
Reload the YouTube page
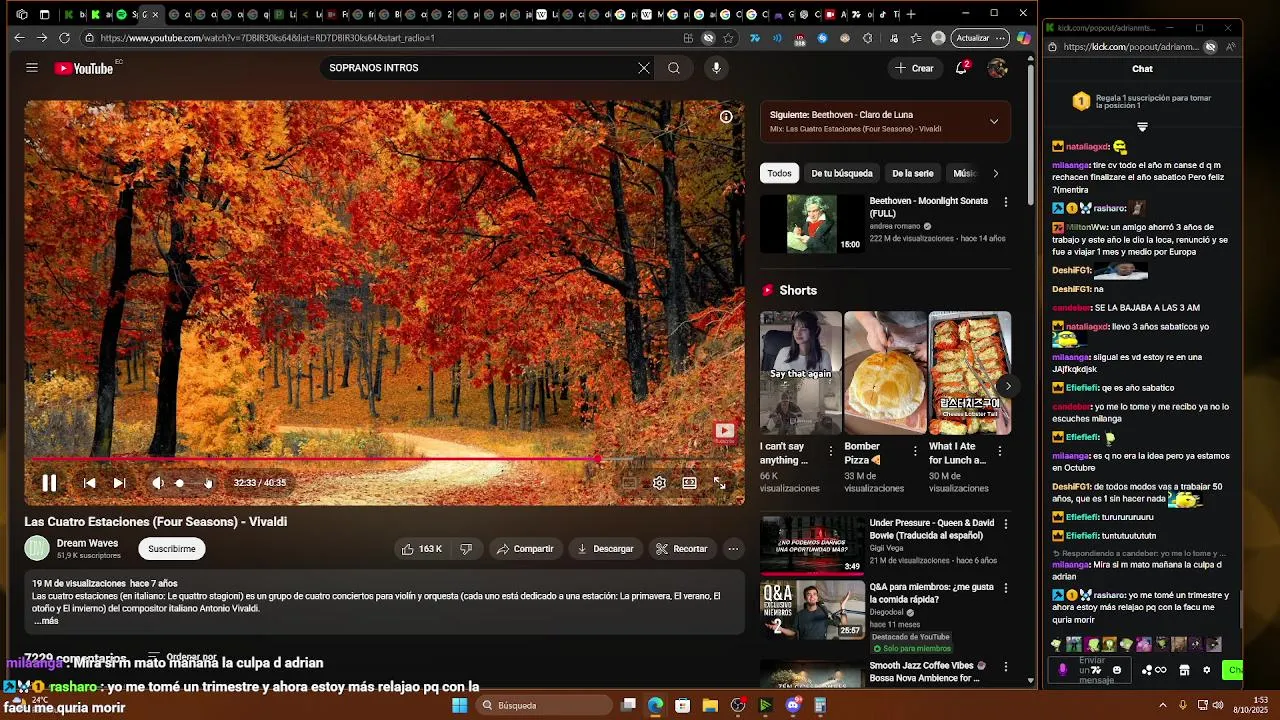64,38
